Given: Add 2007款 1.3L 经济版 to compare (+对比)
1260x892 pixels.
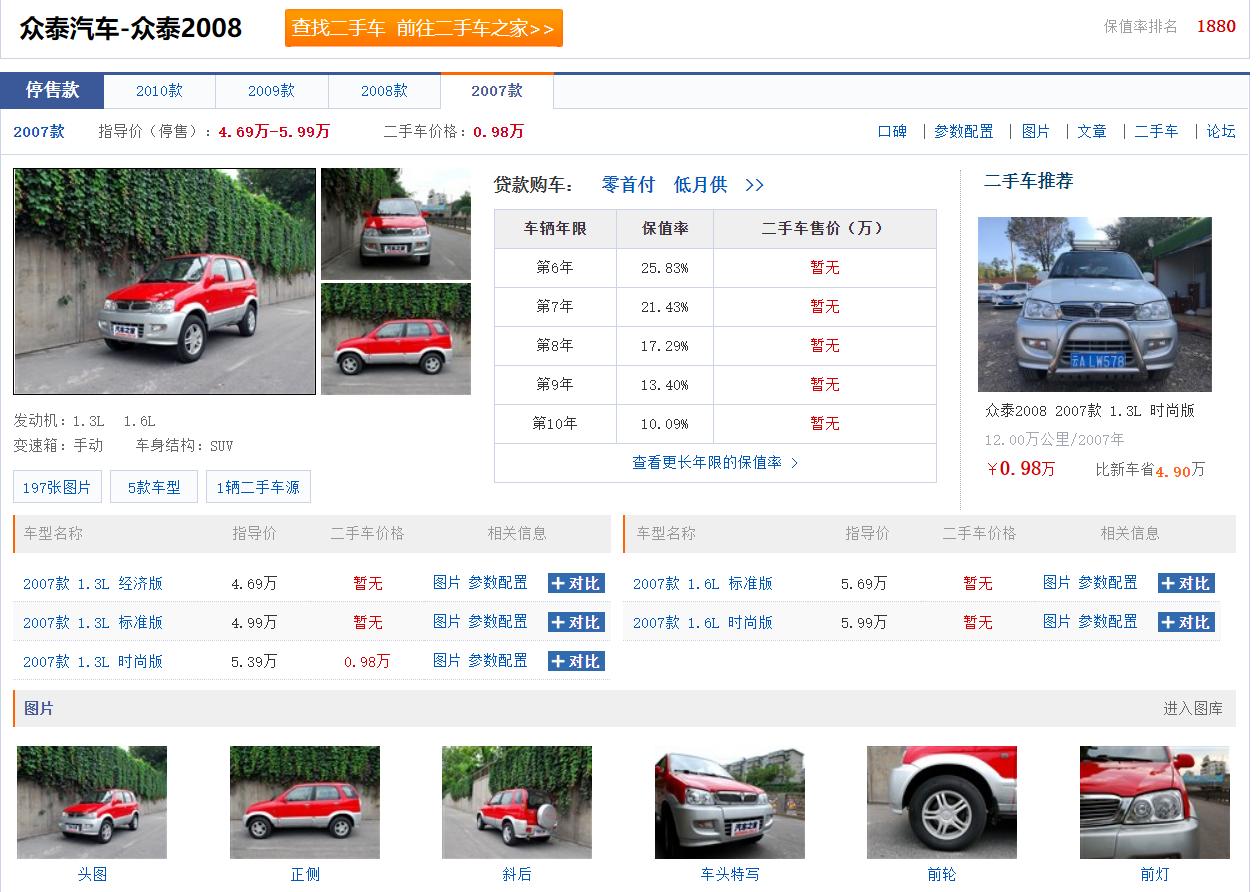Looking at the screenshot, I should point(576,583).
